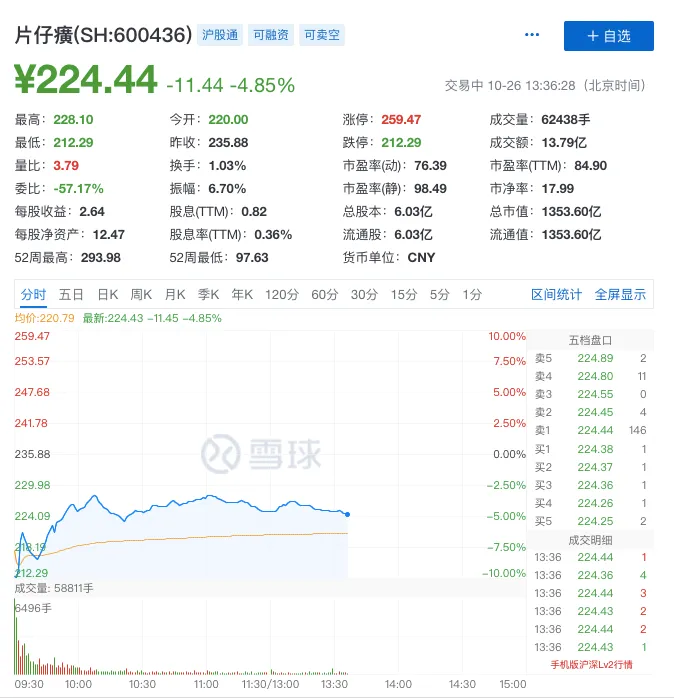Click the blue latest-price dot on chart
Image resolution: width=674 pixels, height=700 pixels.
click(x=347, y=514)
